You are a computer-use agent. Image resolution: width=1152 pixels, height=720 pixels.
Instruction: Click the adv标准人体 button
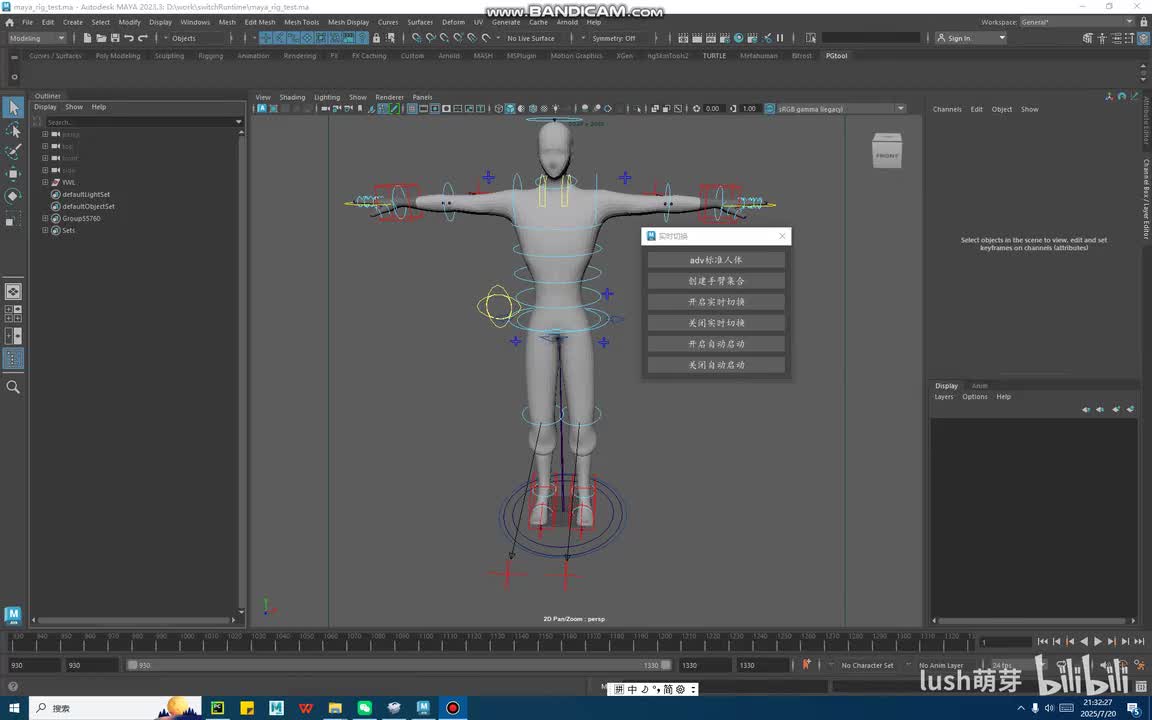tap(716, 260)
